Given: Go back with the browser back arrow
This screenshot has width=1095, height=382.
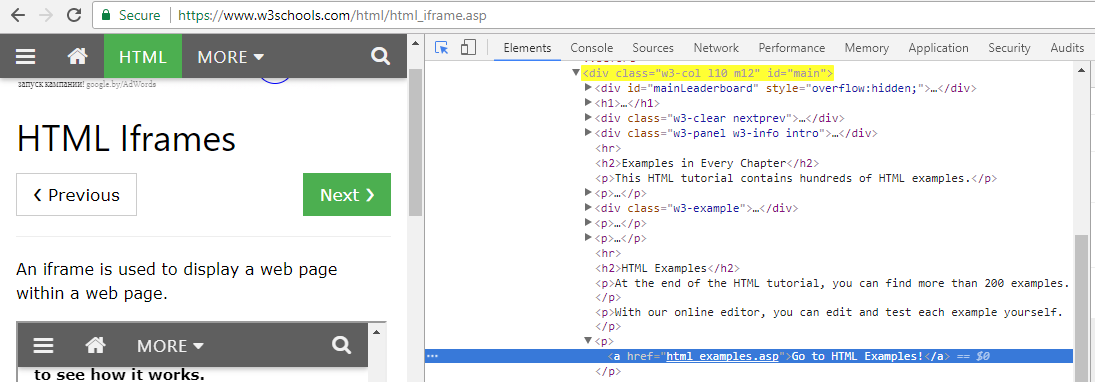Looking at the screenshot, I should pyautogui.click(x=17, y=15).
